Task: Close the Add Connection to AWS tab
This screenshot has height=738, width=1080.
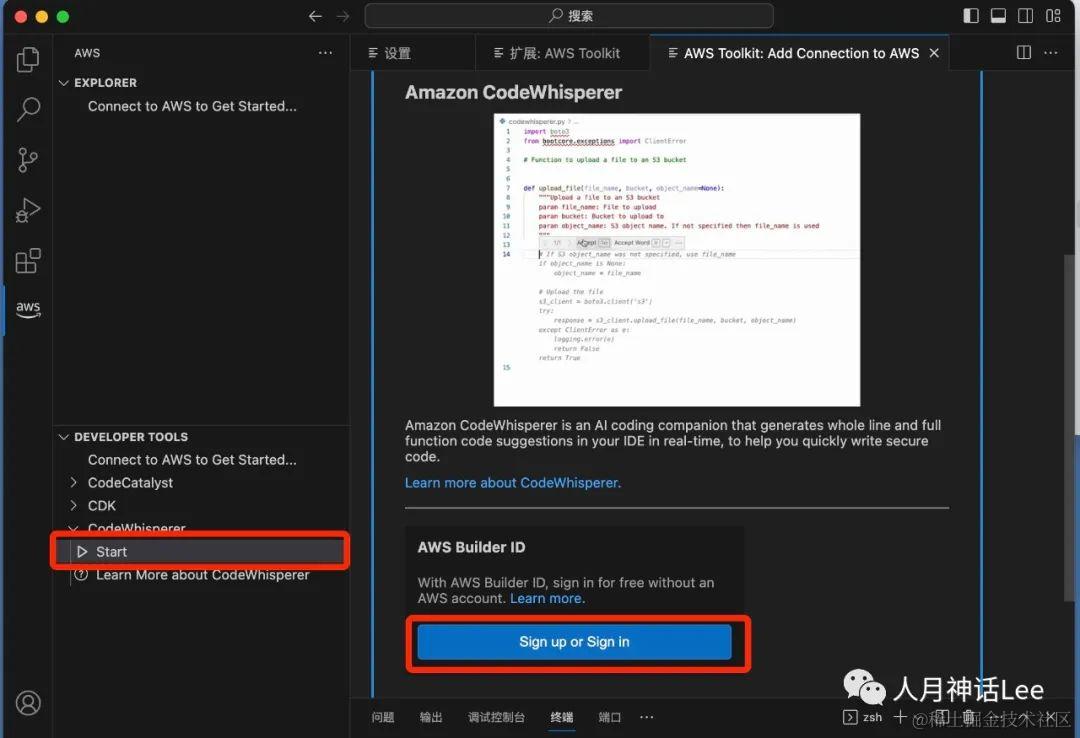Action: (x=934, y=53)
